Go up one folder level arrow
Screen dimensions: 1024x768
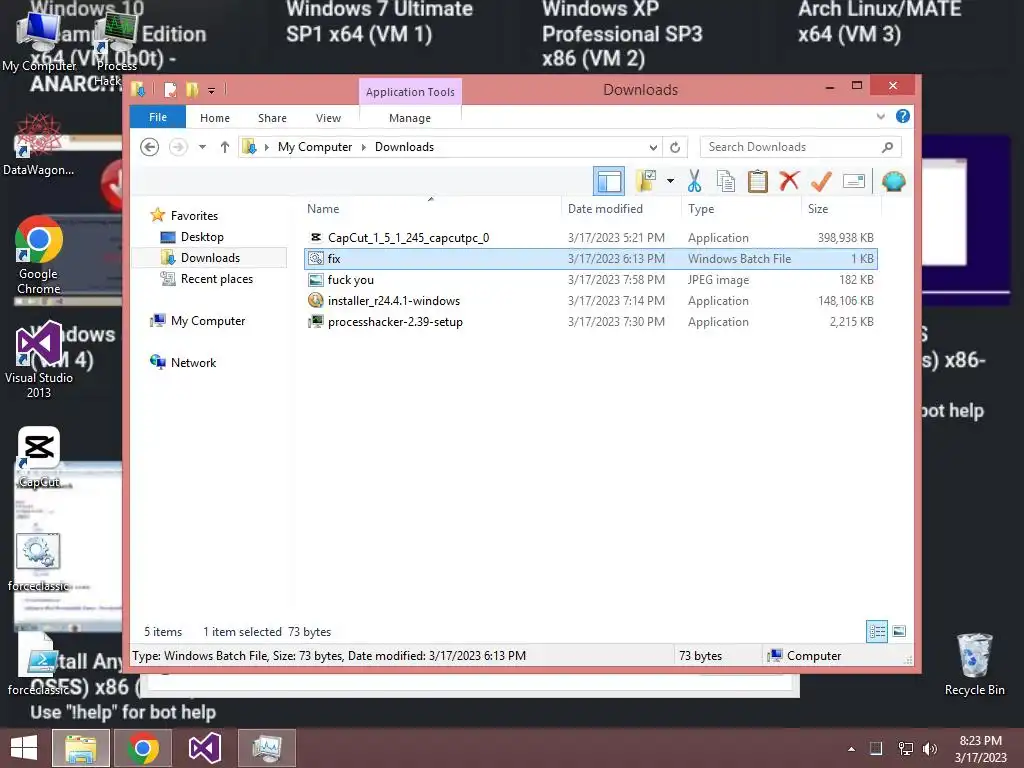(225, 147)
